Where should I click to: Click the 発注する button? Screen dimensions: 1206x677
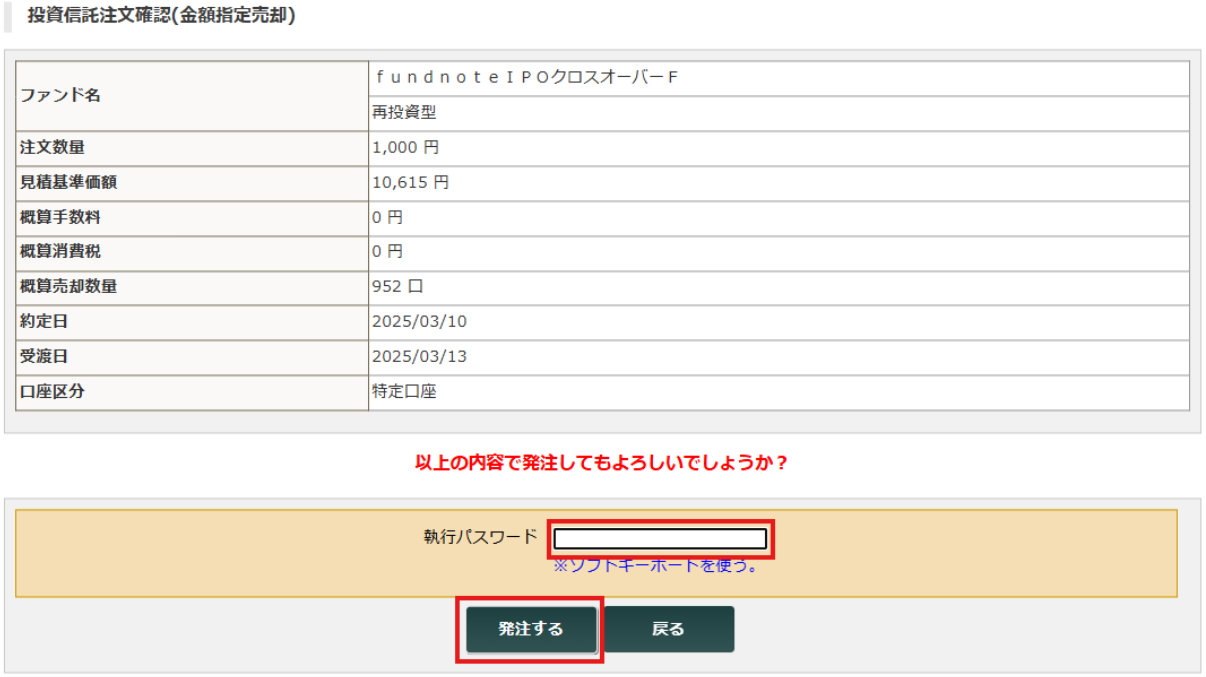[531, 629]
